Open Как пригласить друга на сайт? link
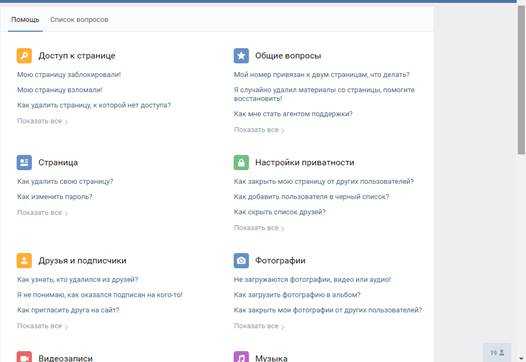 tap(68, 310)
